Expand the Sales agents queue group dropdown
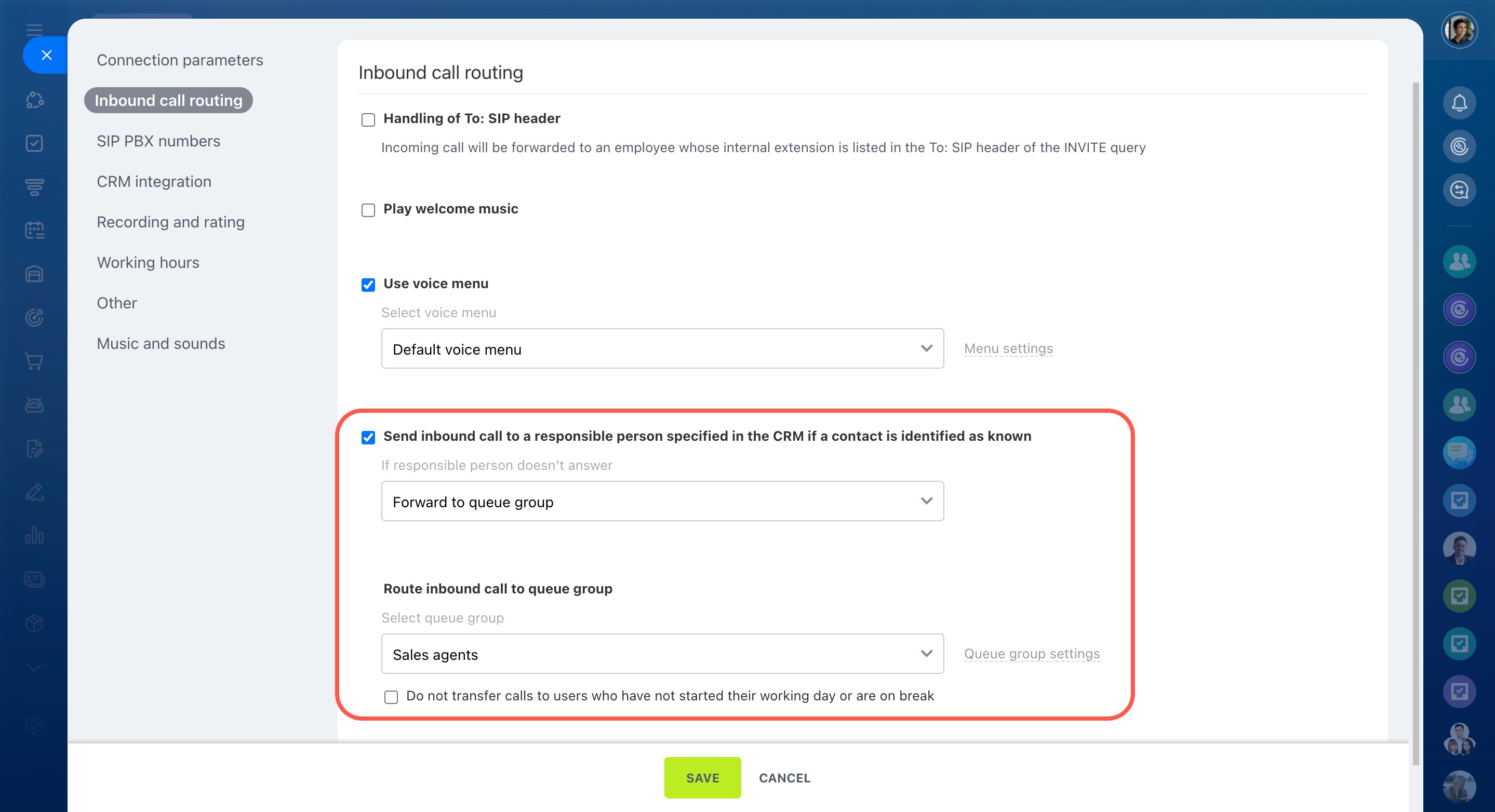This screenshot has width=1495, height=812. pyautogui.click(x=662, y=654)
